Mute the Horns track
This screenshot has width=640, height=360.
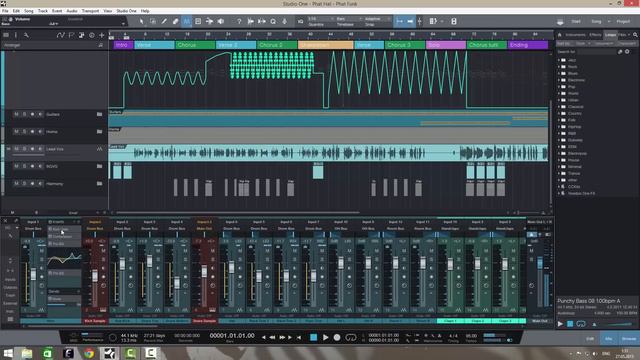tap(16, 131)
